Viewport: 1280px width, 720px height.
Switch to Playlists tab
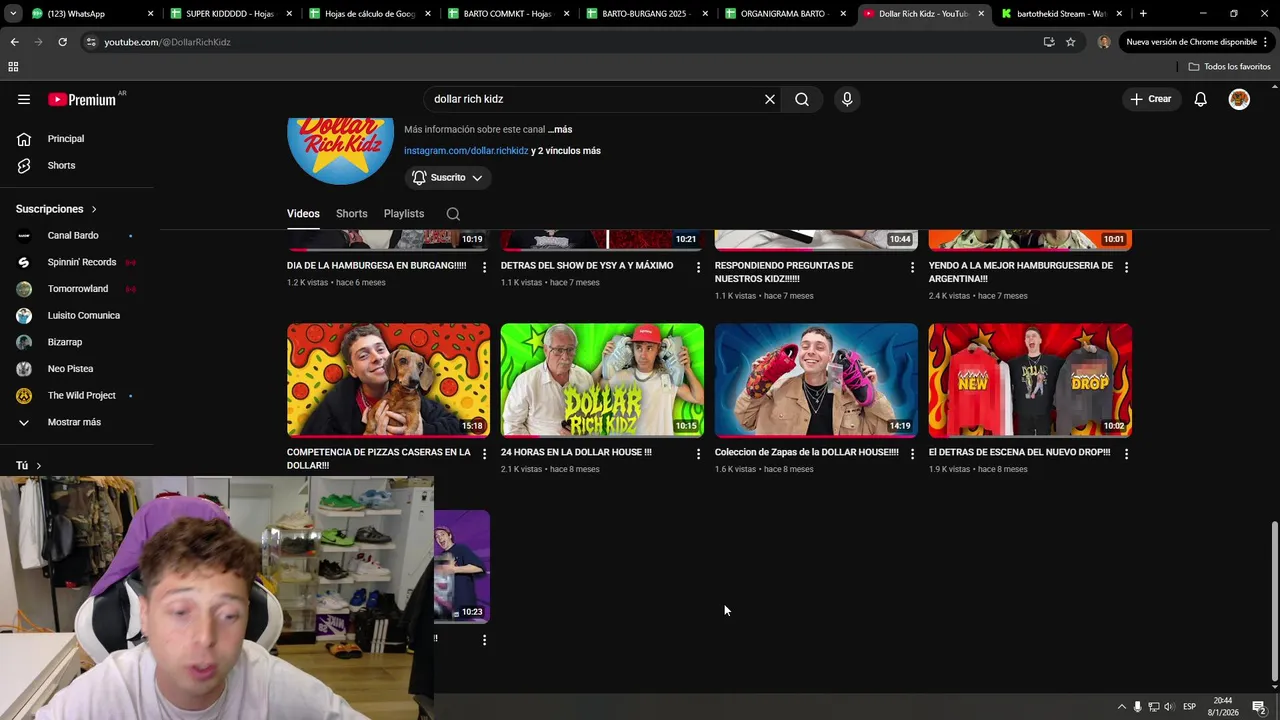[x=404, y=214]
